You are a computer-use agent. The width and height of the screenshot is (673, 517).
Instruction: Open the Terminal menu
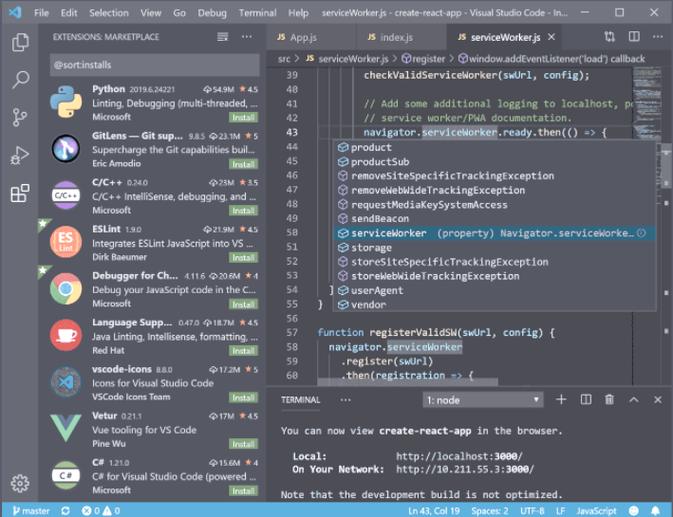(x=257, y=13)
